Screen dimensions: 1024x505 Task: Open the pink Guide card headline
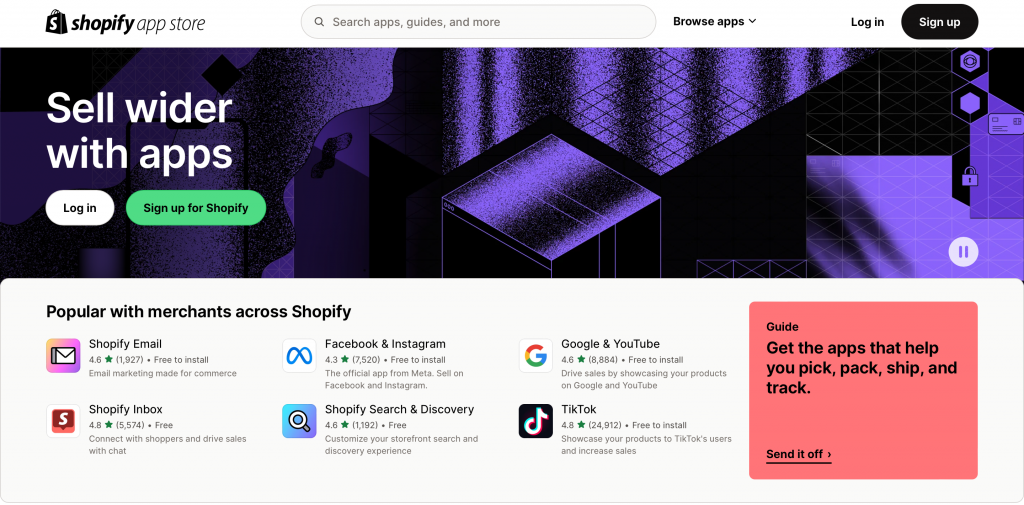861,368
